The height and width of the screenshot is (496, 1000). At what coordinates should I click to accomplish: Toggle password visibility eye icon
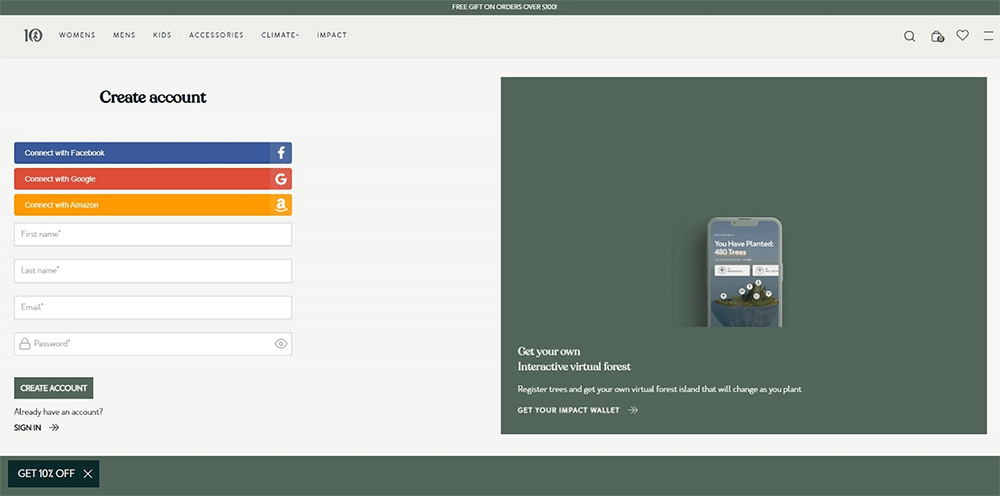281,344
